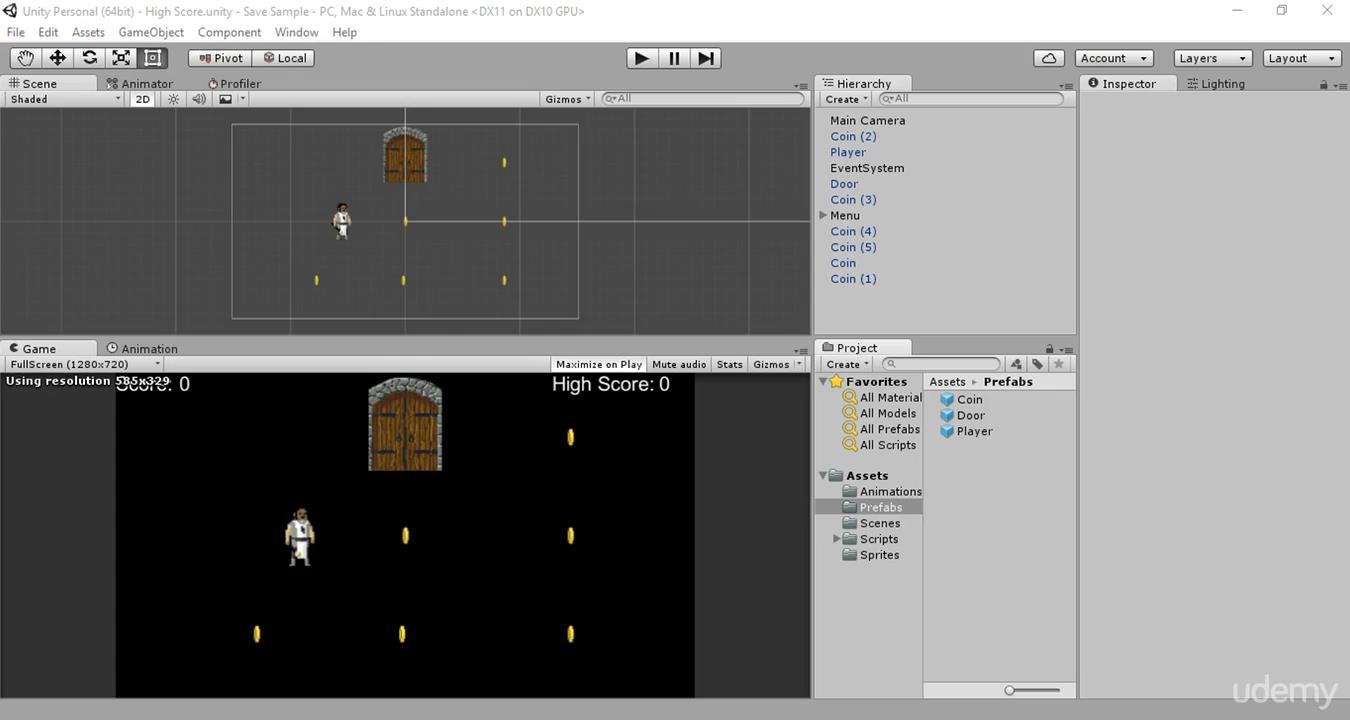The width and height of the screenshot is (1350, 720).
Task: Select the Player prefab in the Prefabs folder
Action: (972, 431)
